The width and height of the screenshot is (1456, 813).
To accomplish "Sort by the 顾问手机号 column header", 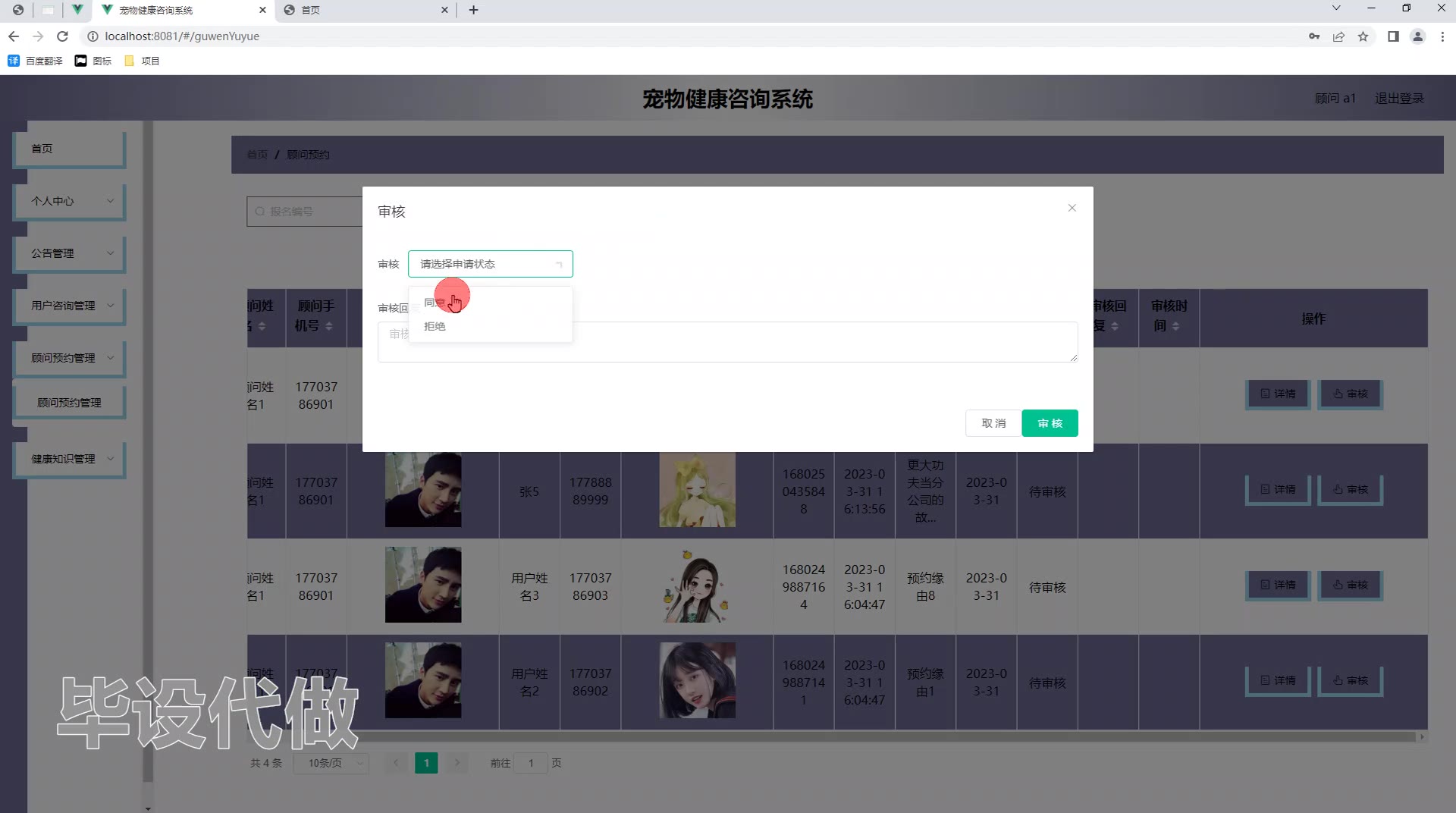I will pos(315,316).
